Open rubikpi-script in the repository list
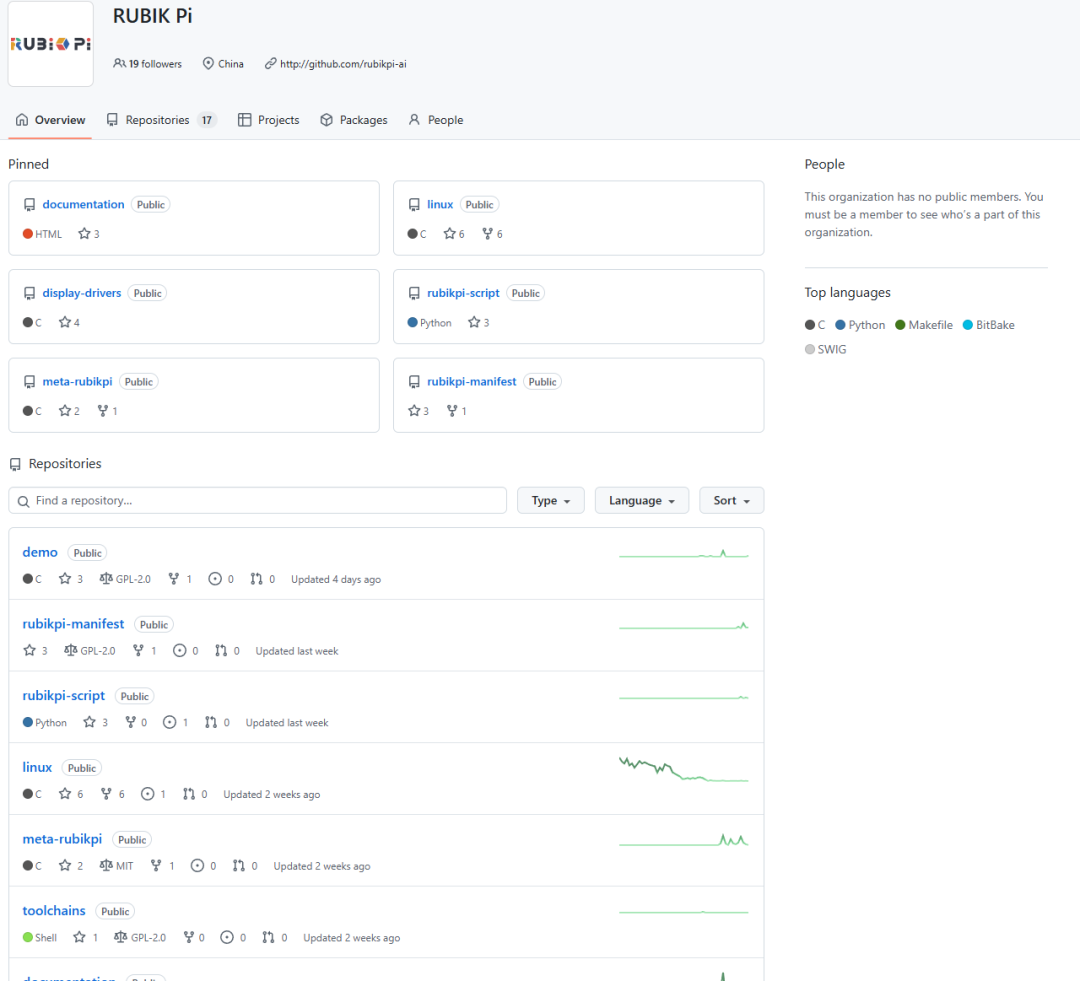The image size is (1080, 981). (x=63, y=695)
